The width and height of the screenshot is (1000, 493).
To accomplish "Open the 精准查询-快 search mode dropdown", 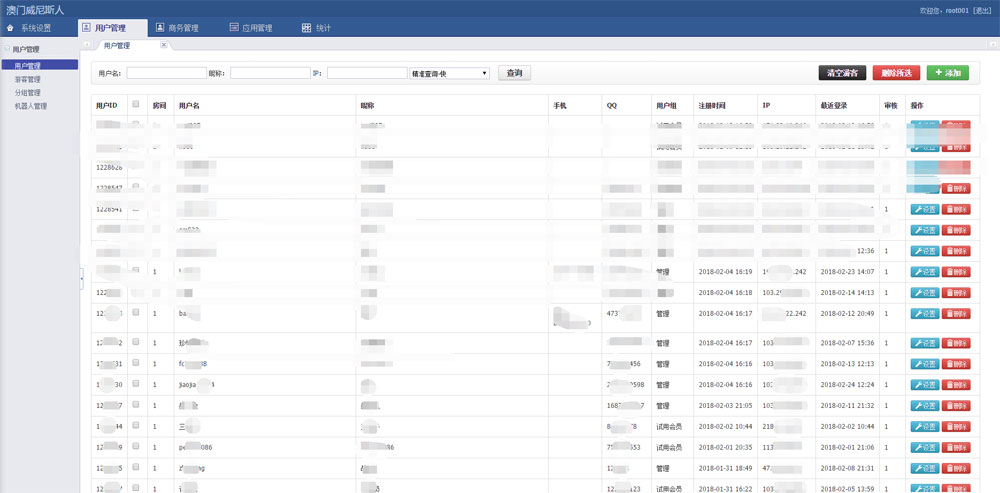I will [x=449, y=73].
